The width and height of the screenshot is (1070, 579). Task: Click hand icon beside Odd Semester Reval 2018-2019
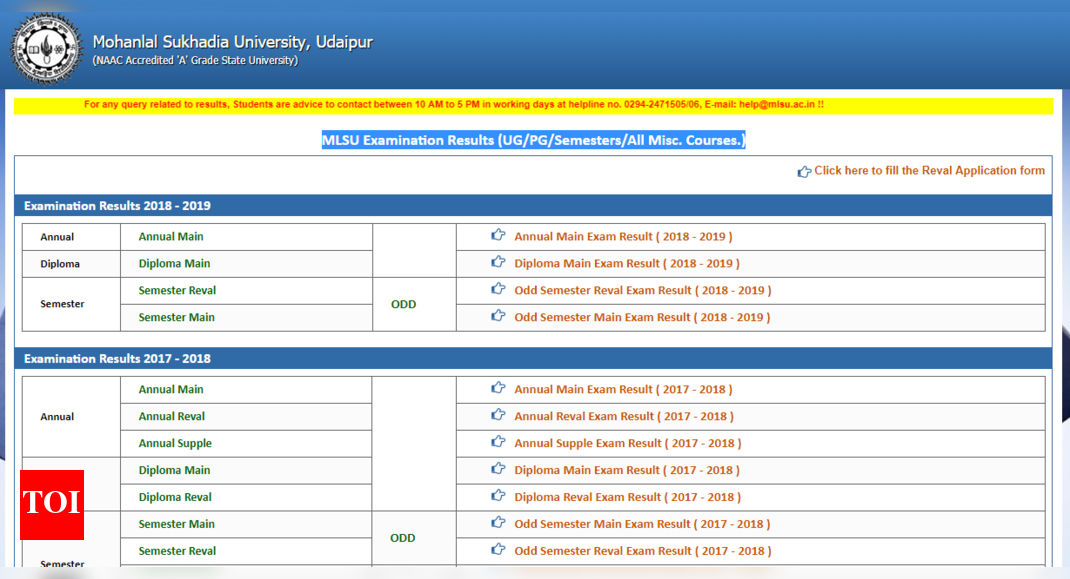(x=498, y=290)
